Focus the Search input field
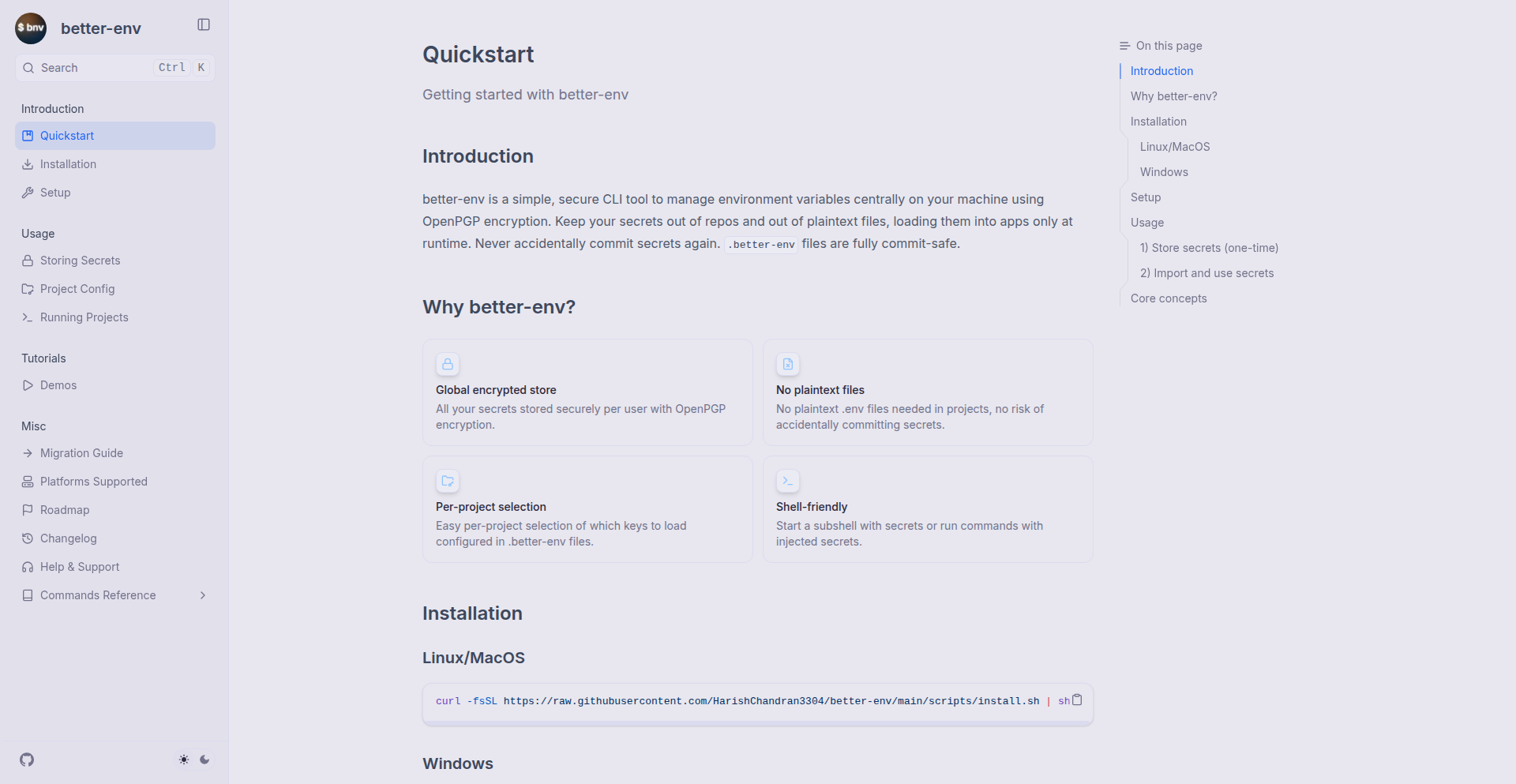Viewport: 1516px width, 784px height. point(95,68)
